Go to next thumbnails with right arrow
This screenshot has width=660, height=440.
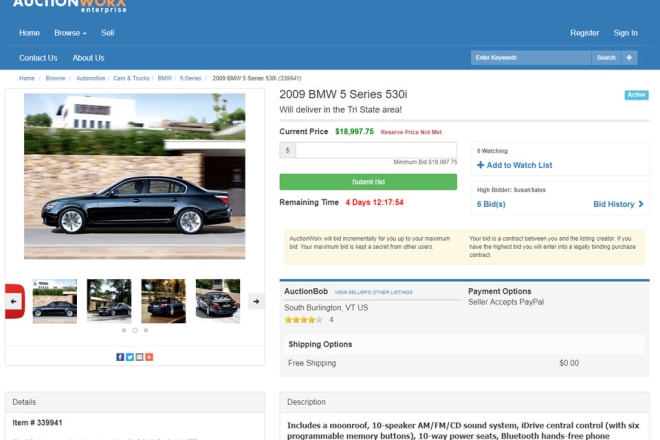click(x=256, y=301)
